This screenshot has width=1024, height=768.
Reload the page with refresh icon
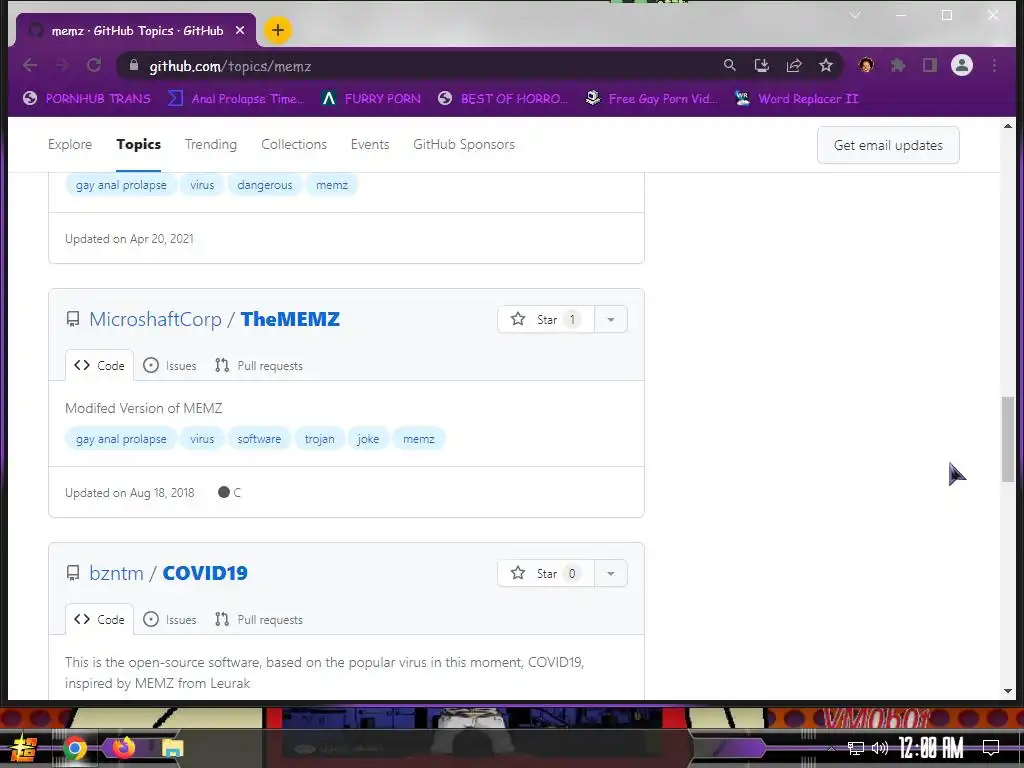(94, 65)
